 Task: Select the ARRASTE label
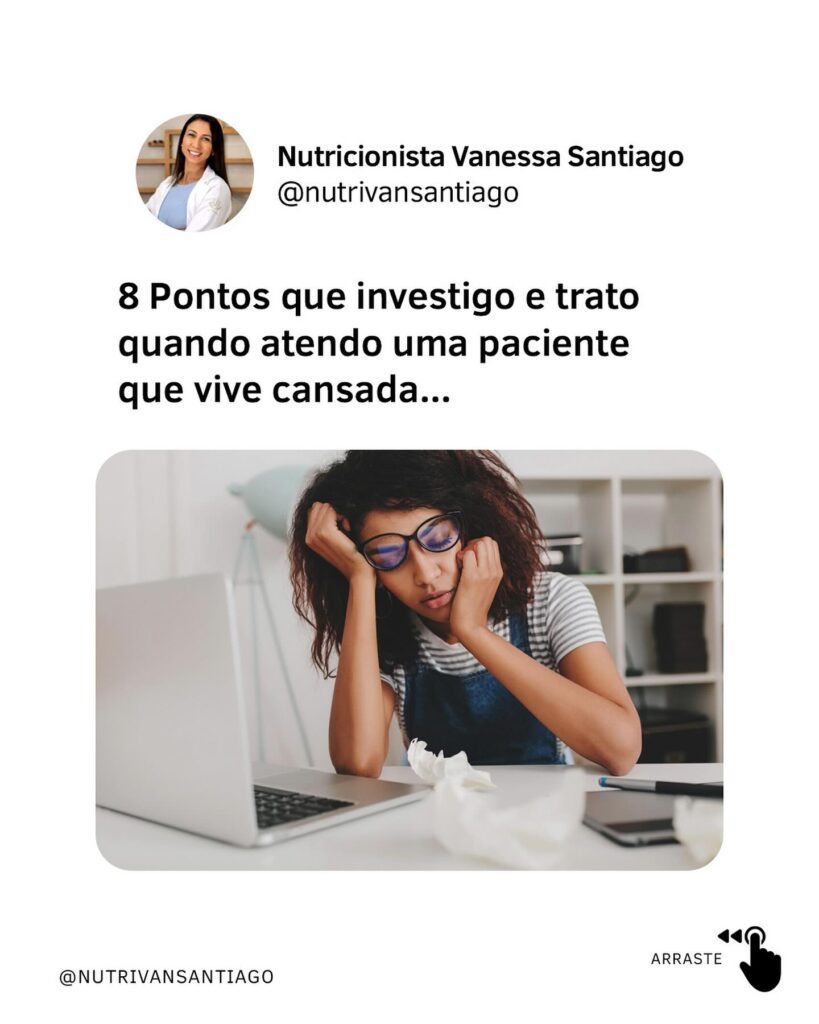click(x=686, y=959)
